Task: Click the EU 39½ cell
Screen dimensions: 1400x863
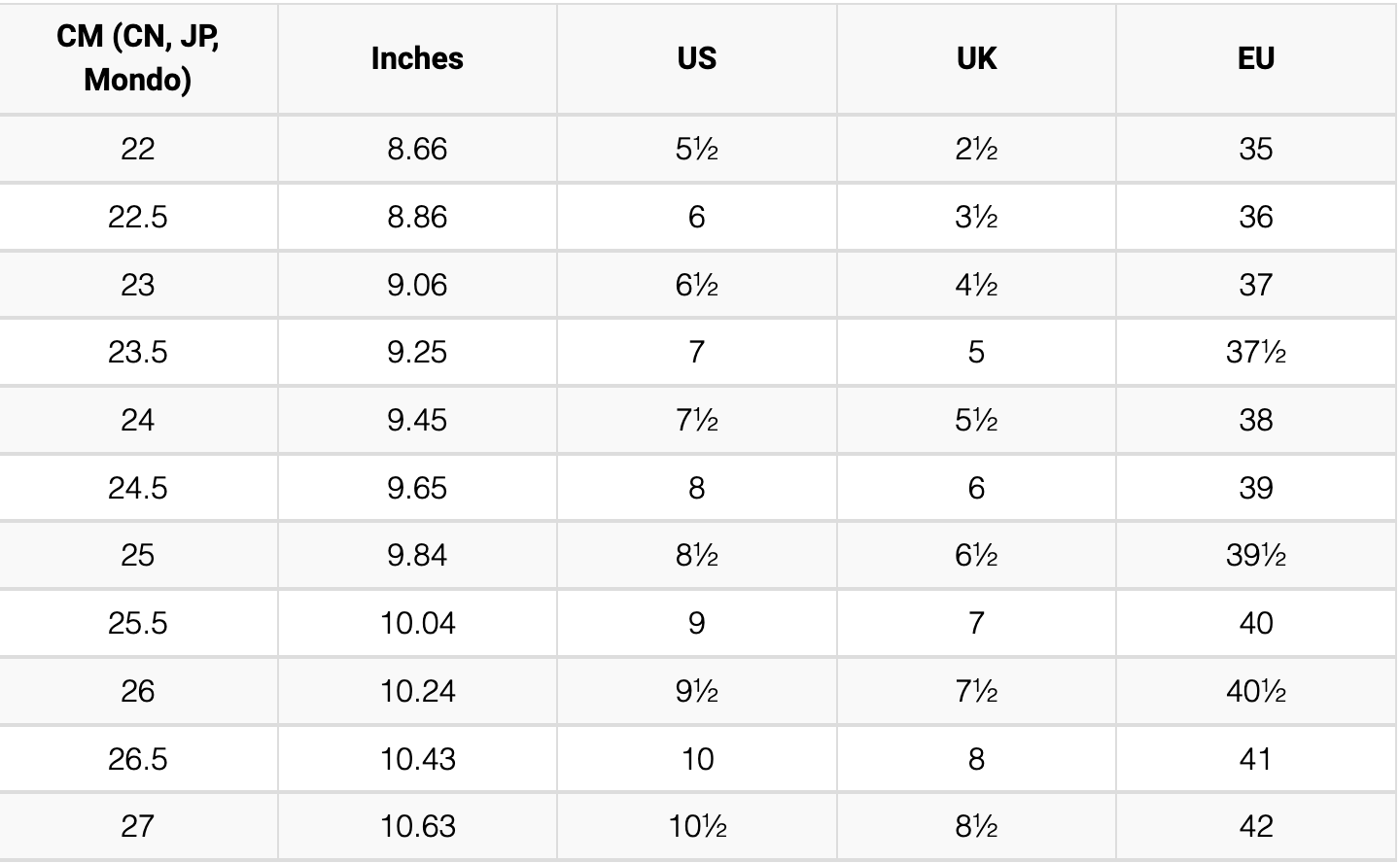Action: [1256, 555]
